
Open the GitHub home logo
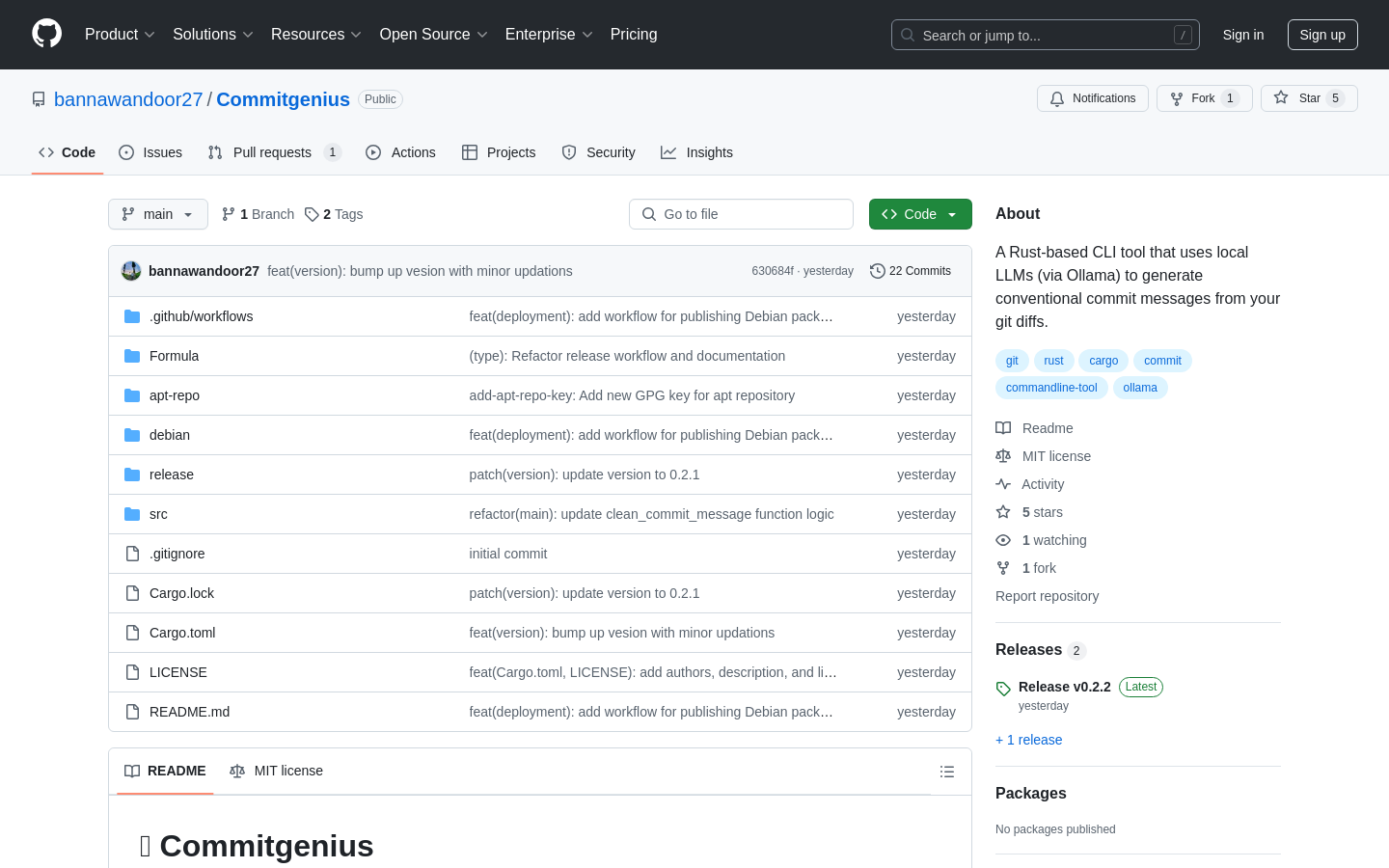46,34
